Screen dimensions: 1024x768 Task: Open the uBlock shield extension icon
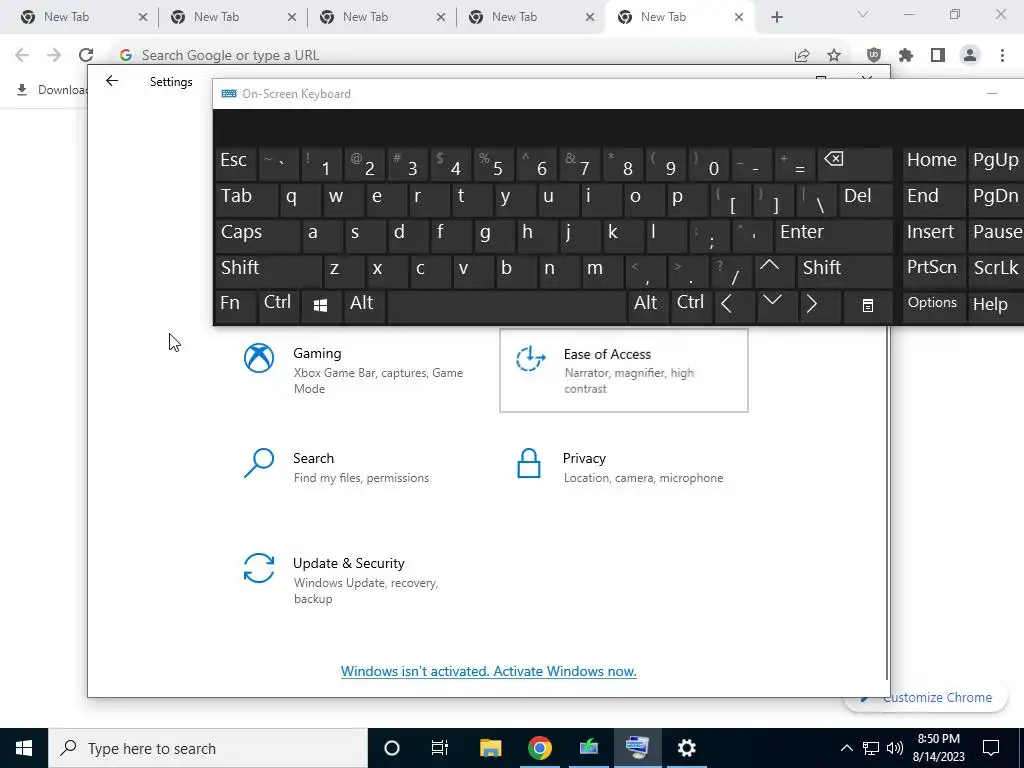pyautogui.click(x=874, y=56)
